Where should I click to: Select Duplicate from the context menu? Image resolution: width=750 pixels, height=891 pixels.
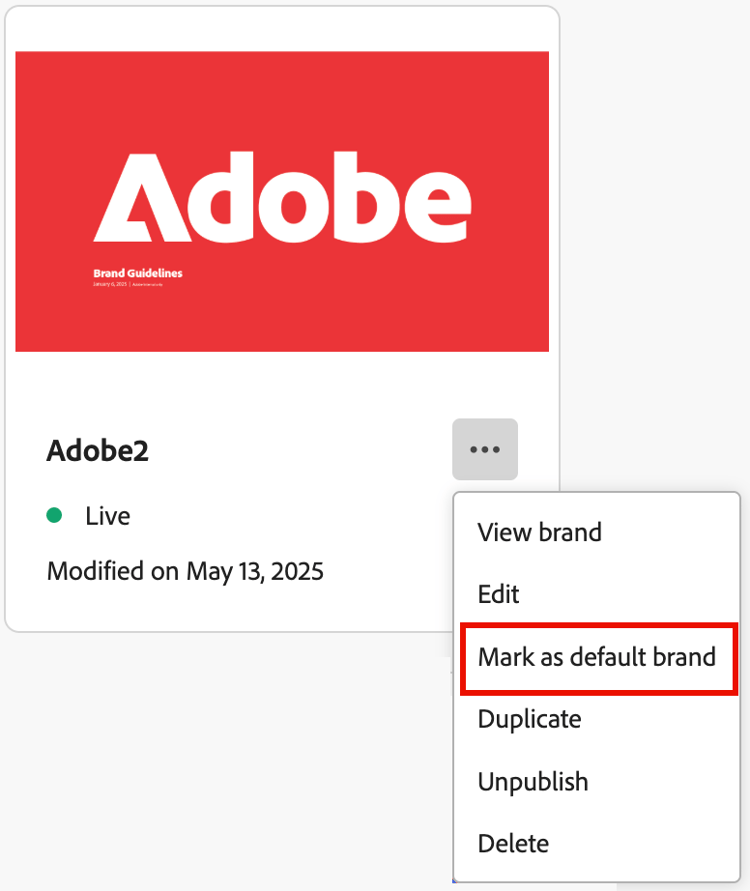pos(529,719)
